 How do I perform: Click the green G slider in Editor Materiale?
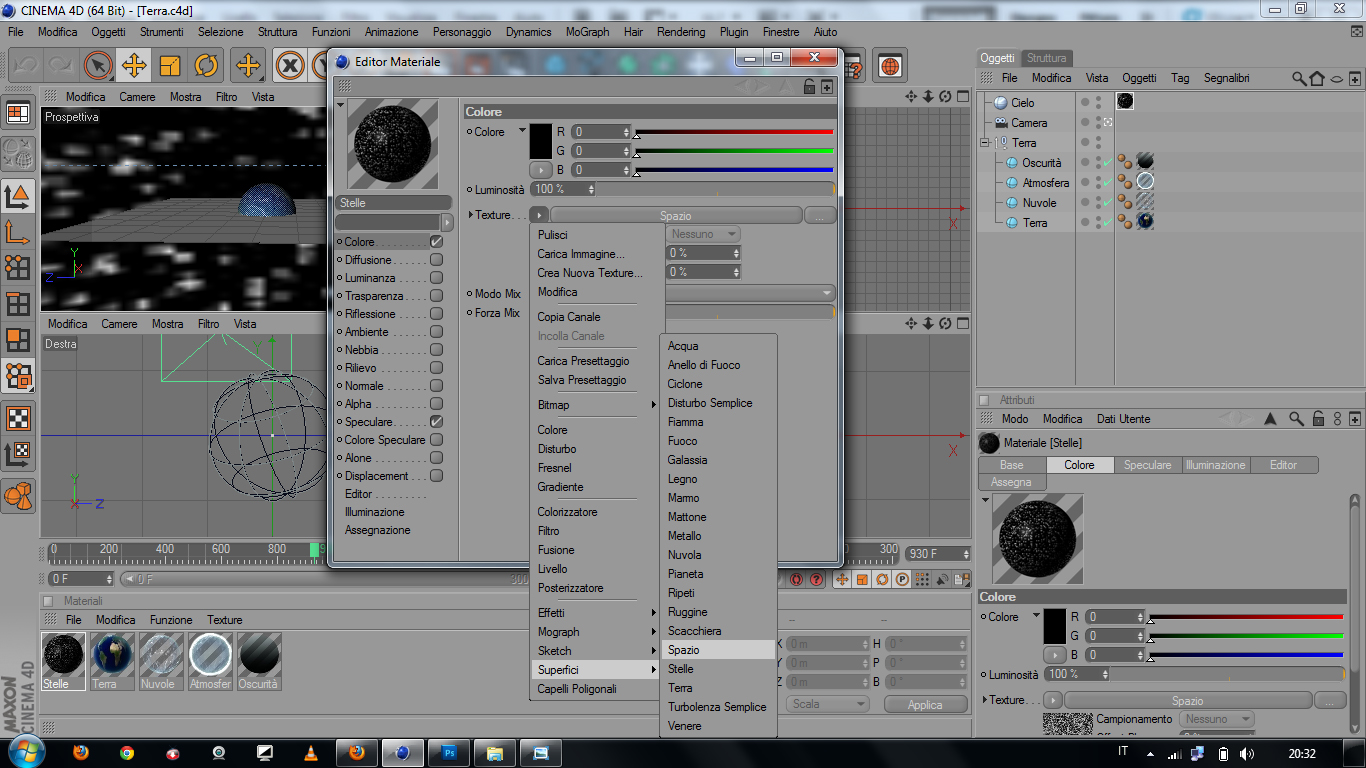click(x=734, y=151)
